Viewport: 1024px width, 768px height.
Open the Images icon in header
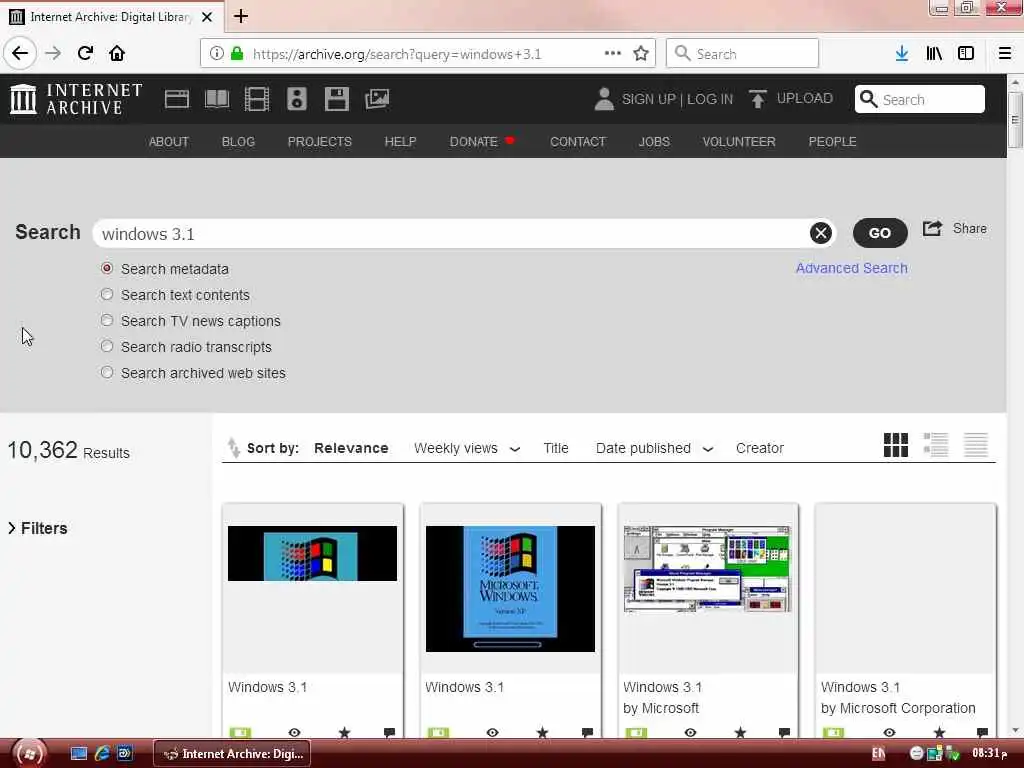pos(377,99)
